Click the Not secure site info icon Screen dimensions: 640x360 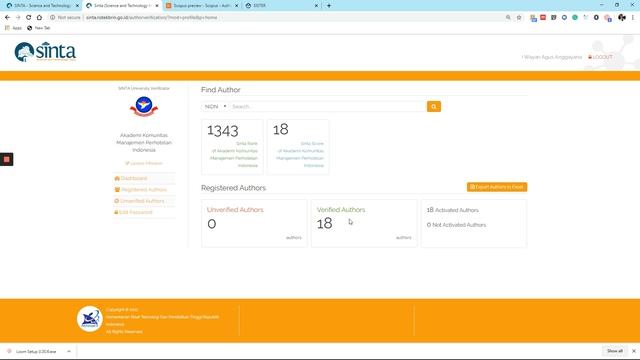[53, 18]
